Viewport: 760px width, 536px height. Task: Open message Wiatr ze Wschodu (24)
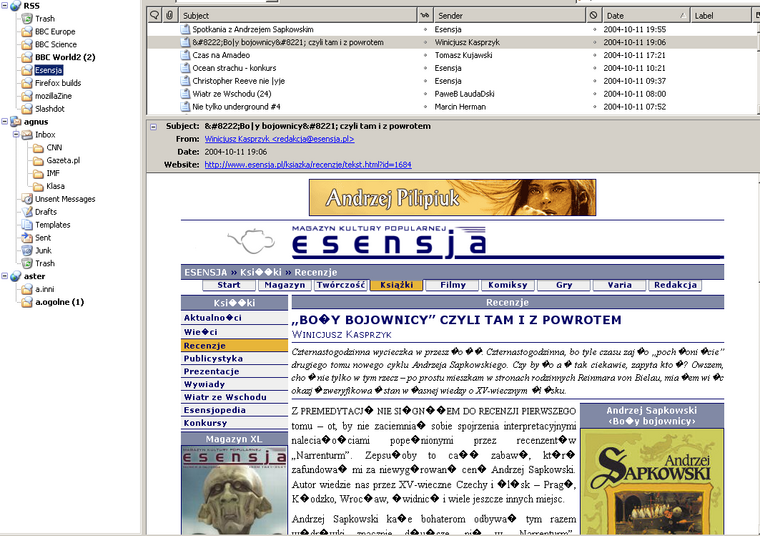[232, 94]
